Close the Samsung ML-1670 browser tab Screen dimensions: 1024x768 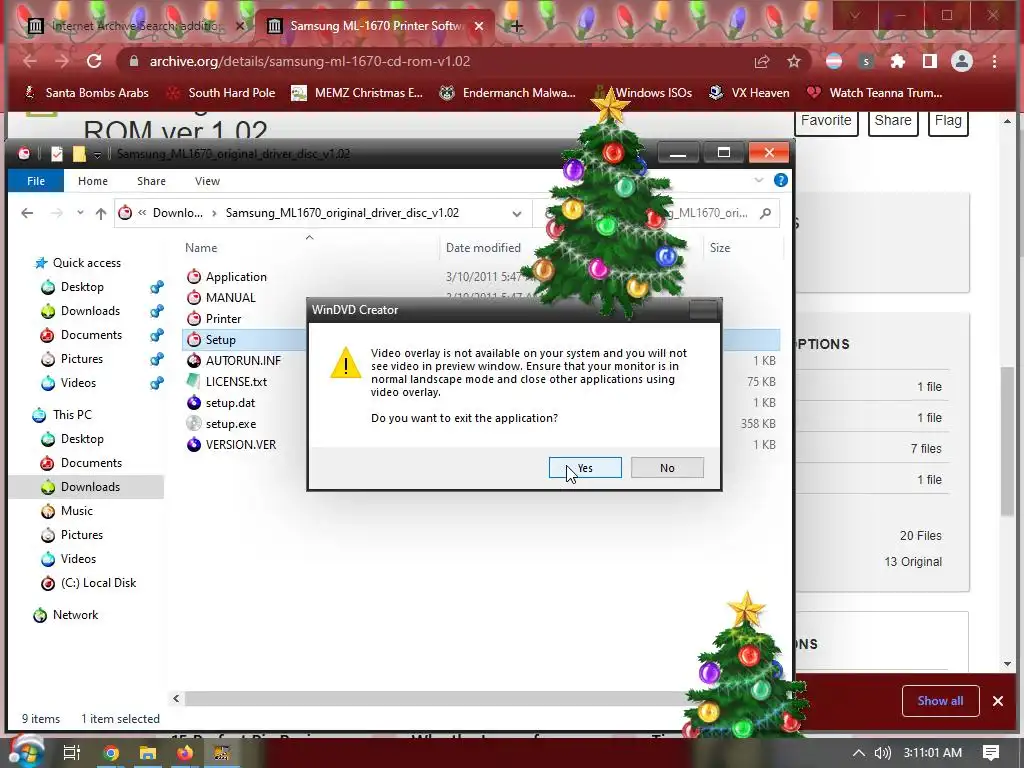click(479, 26)
